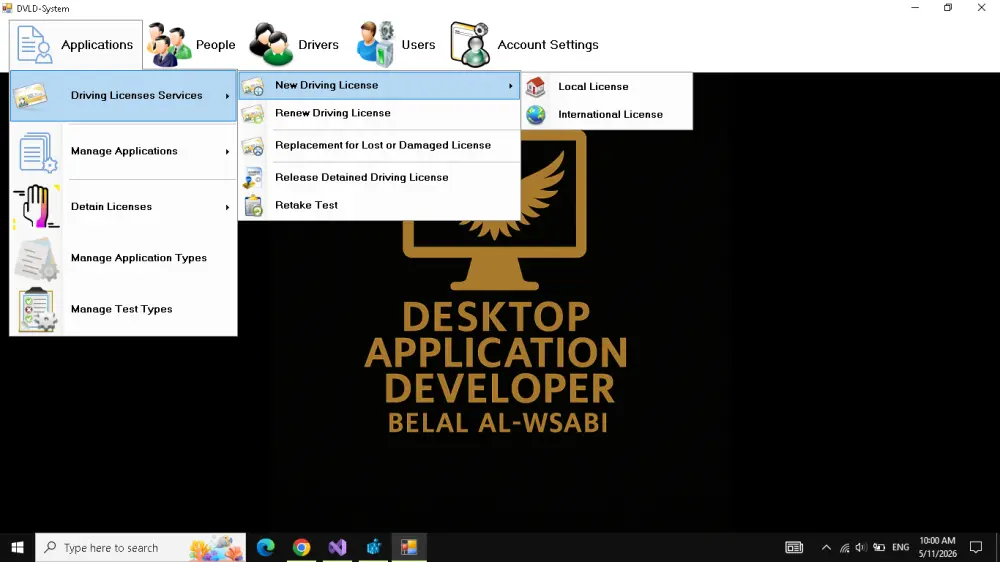The width and height of the screenshot is (1000, 562).
Task: Select Local License option
Action: pos(607,87)
